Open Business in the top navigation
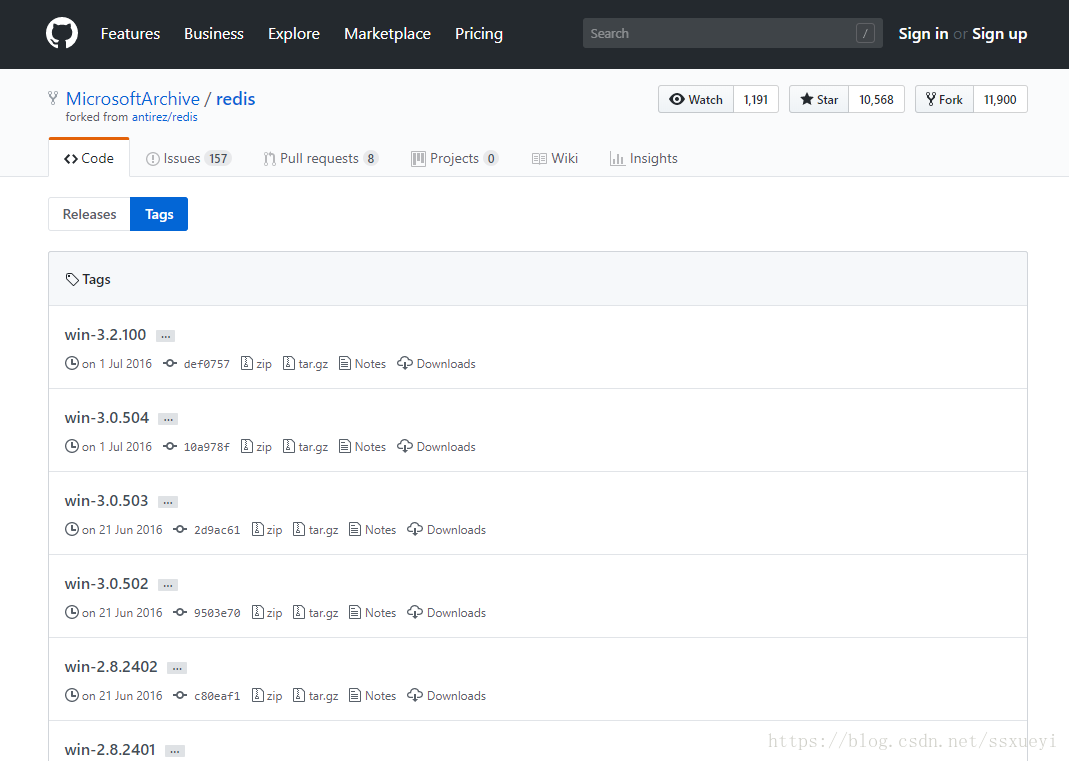This screenshot has height=761, width=1069. (213, 33)
